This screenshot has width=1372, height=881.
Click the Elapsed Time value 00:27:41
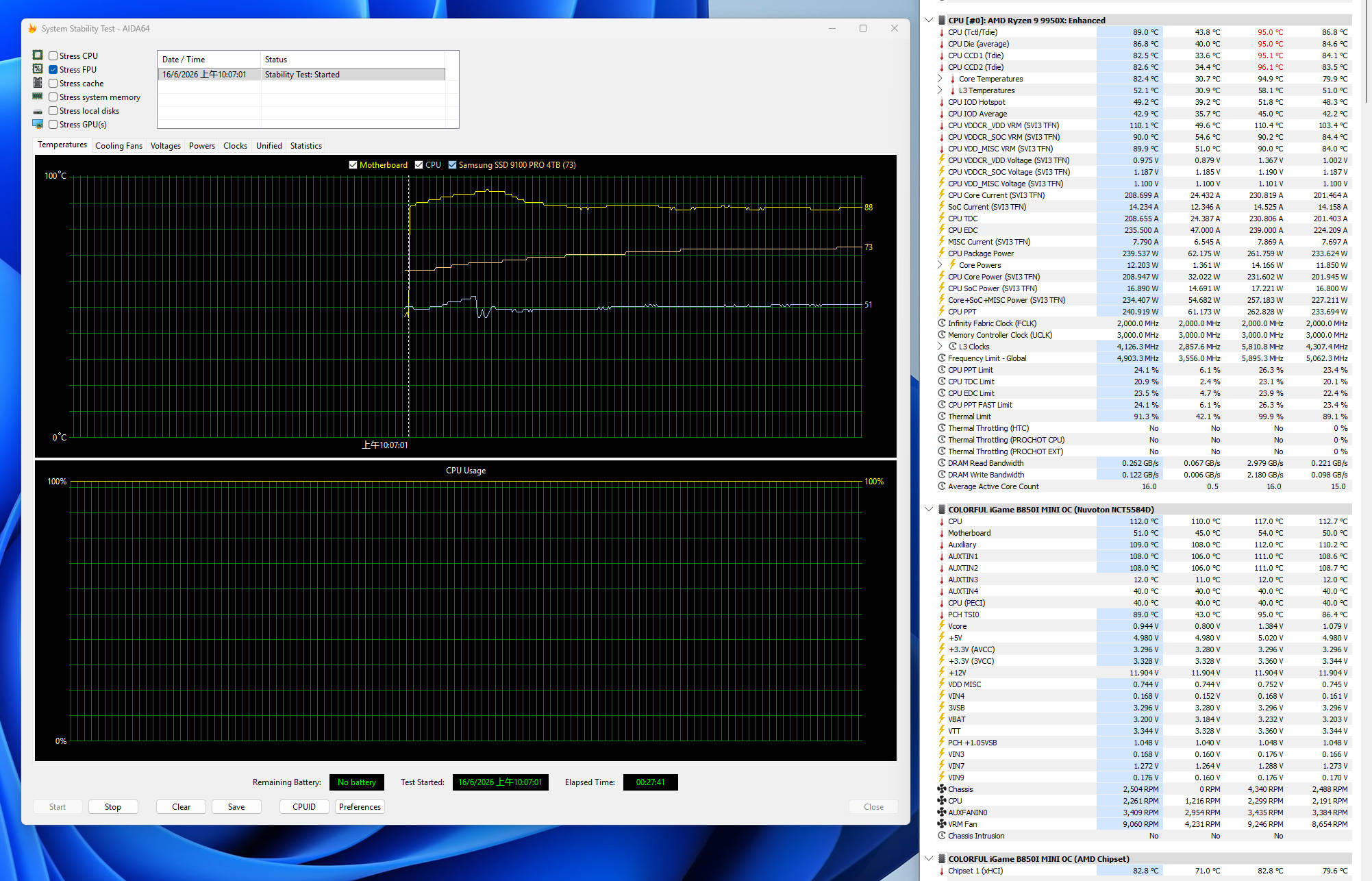click(x=651, y=782)
